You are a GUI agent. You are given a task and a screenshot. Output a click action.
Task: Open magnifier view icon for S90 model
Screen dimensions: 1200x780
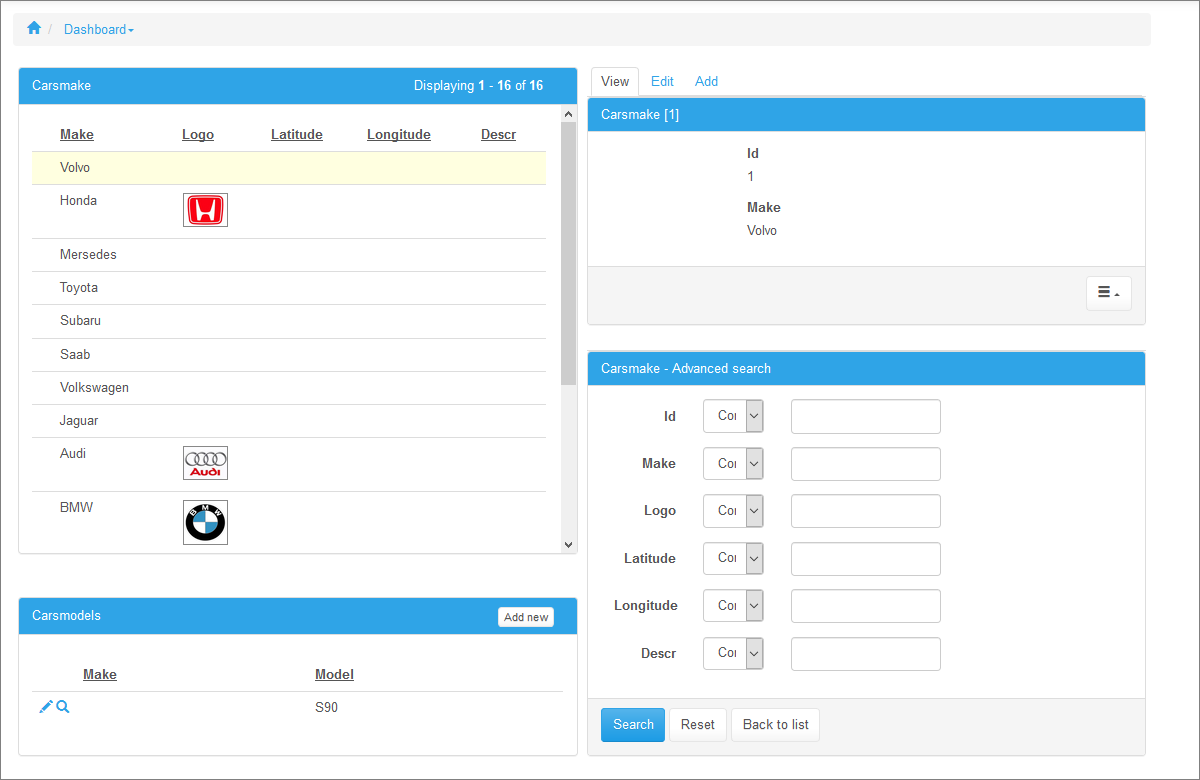62,706
